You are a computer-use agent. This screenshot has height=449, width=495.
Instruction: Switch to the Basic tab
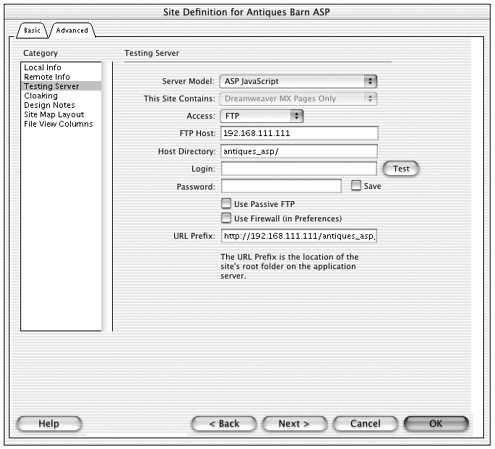coord(32,30)
